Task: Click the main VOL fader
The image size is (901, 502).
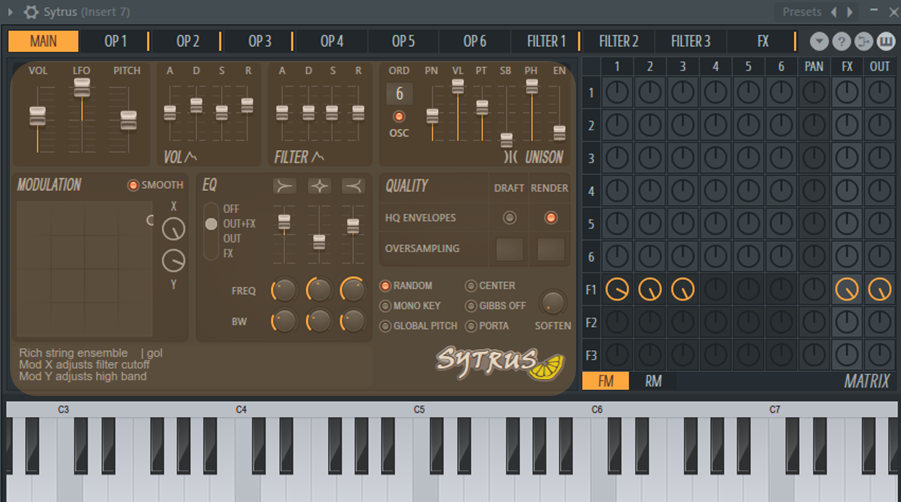Action: tap(37, 116)
